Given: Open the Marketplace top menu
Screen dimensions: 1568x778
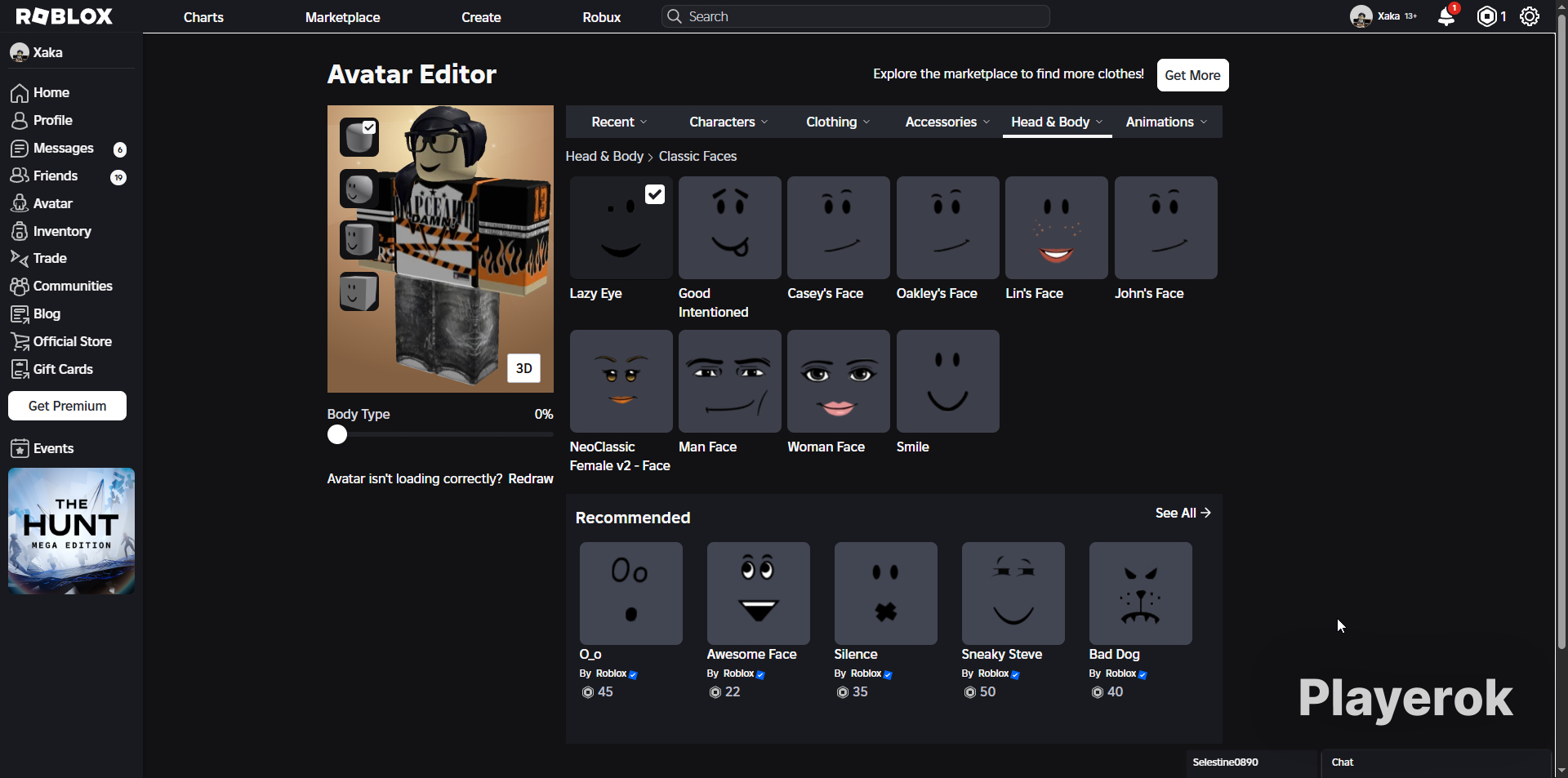Looking at the screenshot, I should pos(342,17).
